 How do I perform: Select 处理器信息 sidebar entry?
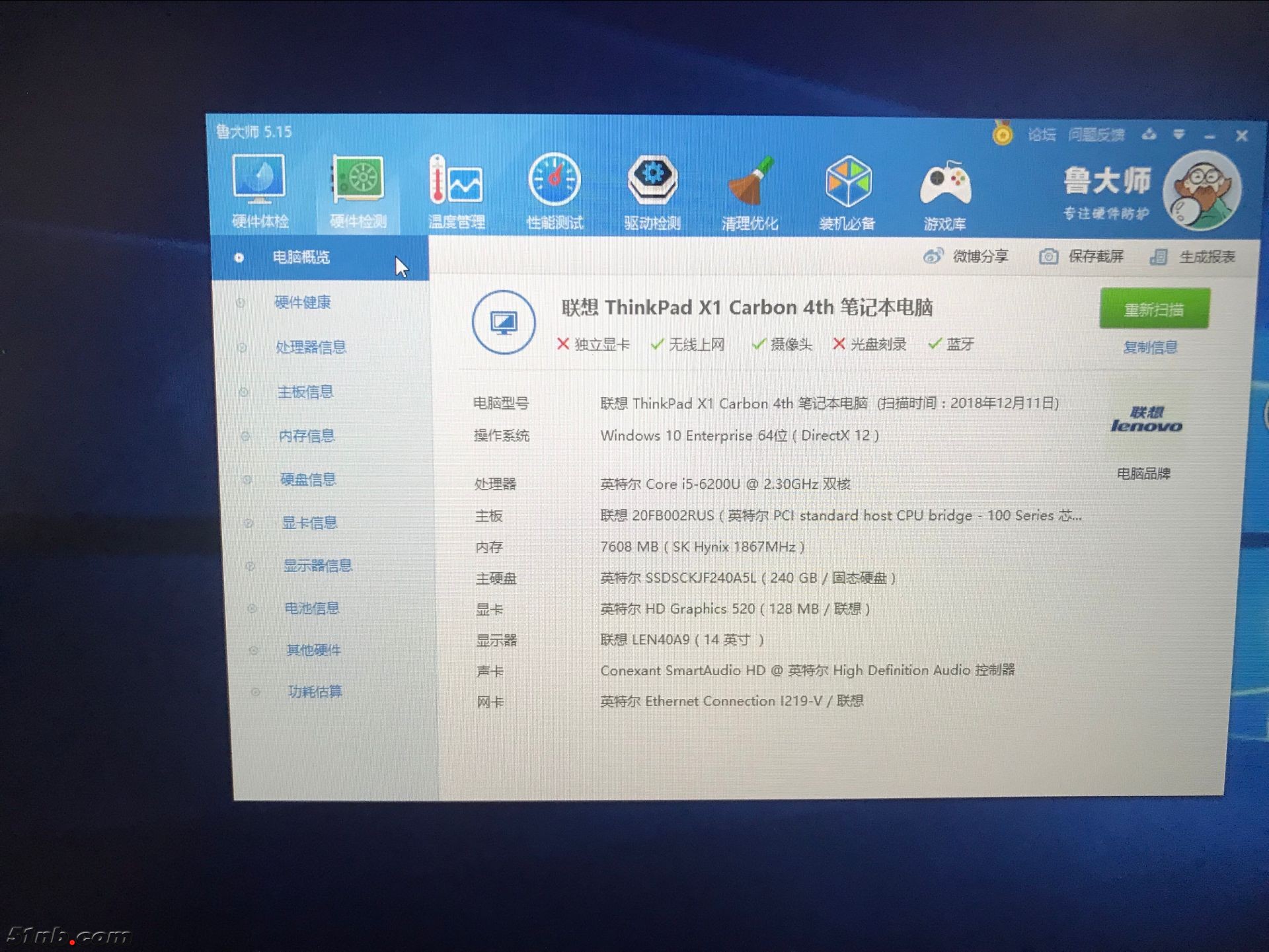point(310,348)
